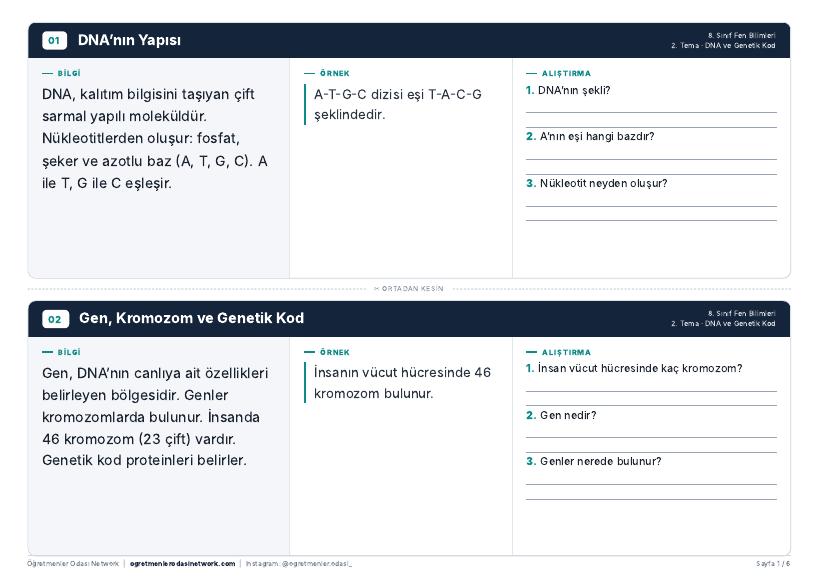This screenshot has height=579, width=819.
Task: Click the scissors icon beside ORTADAN KESİN
Action: 377,288
